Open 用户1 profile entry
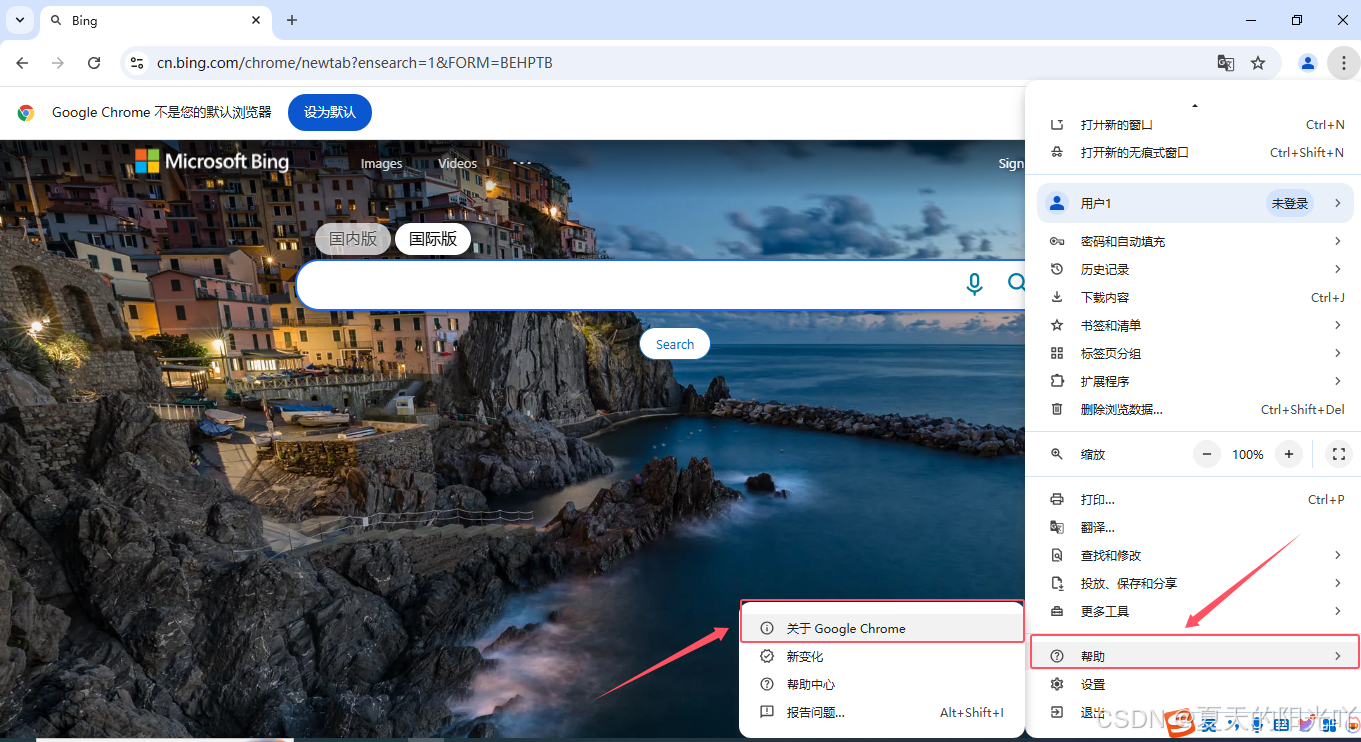 coord(1193,203)
